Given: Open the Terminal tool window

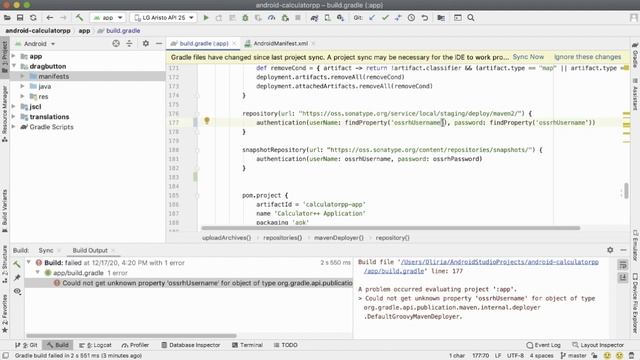Looking at the screenshot, I should pyautogui.click(x=247, y=345).
